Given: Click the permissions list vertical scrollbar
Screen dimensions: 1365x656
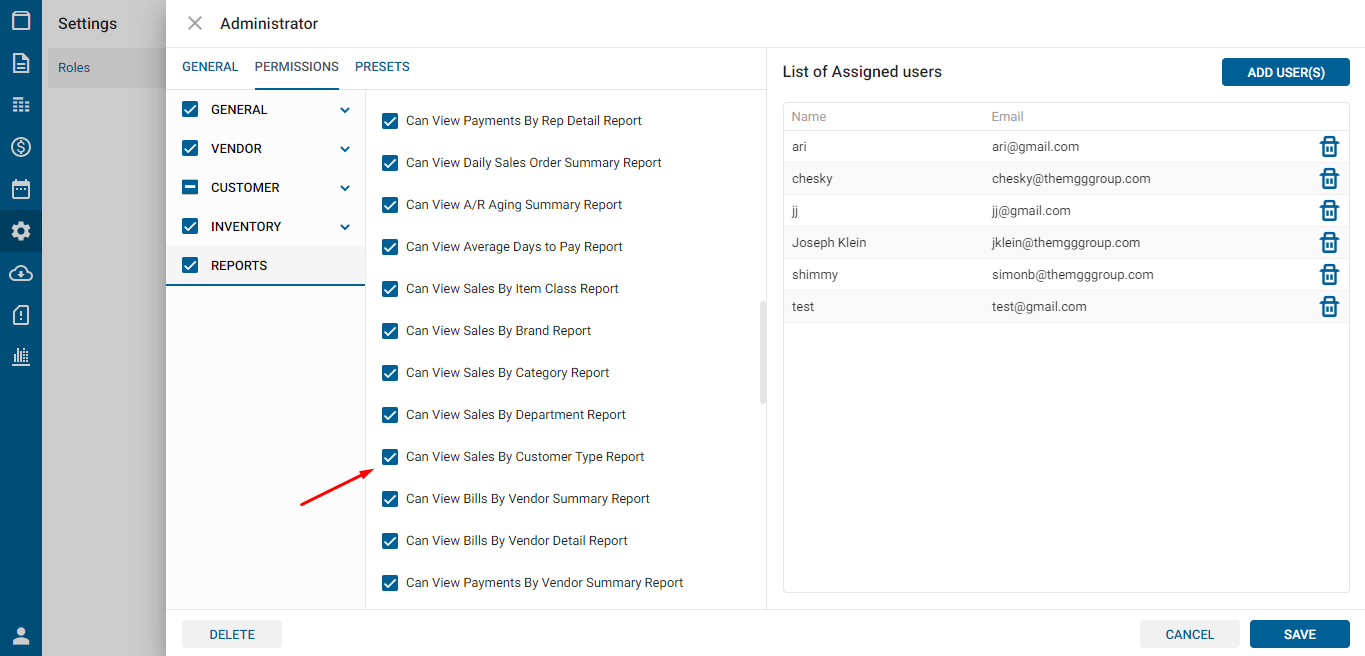Looking at the screenshot, I should tap(763, 352).
